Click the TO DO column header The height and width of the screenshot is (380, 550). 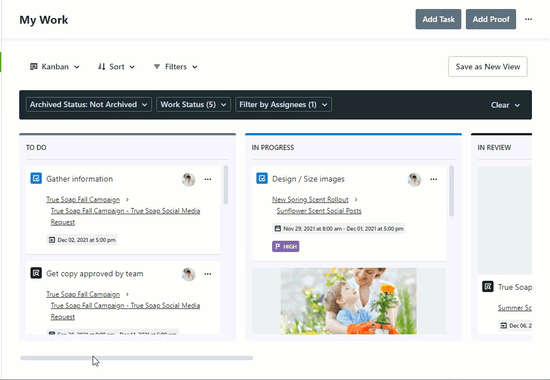coord(36,147)
